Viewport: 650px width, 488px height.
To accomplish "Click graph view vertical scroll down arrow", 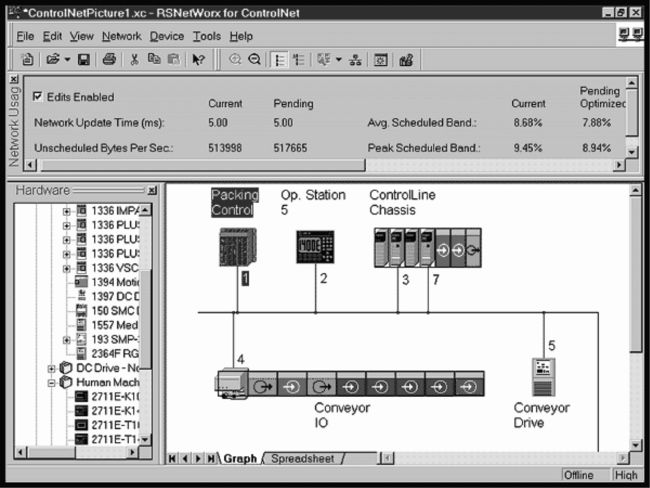I will [x=635, y=445].
